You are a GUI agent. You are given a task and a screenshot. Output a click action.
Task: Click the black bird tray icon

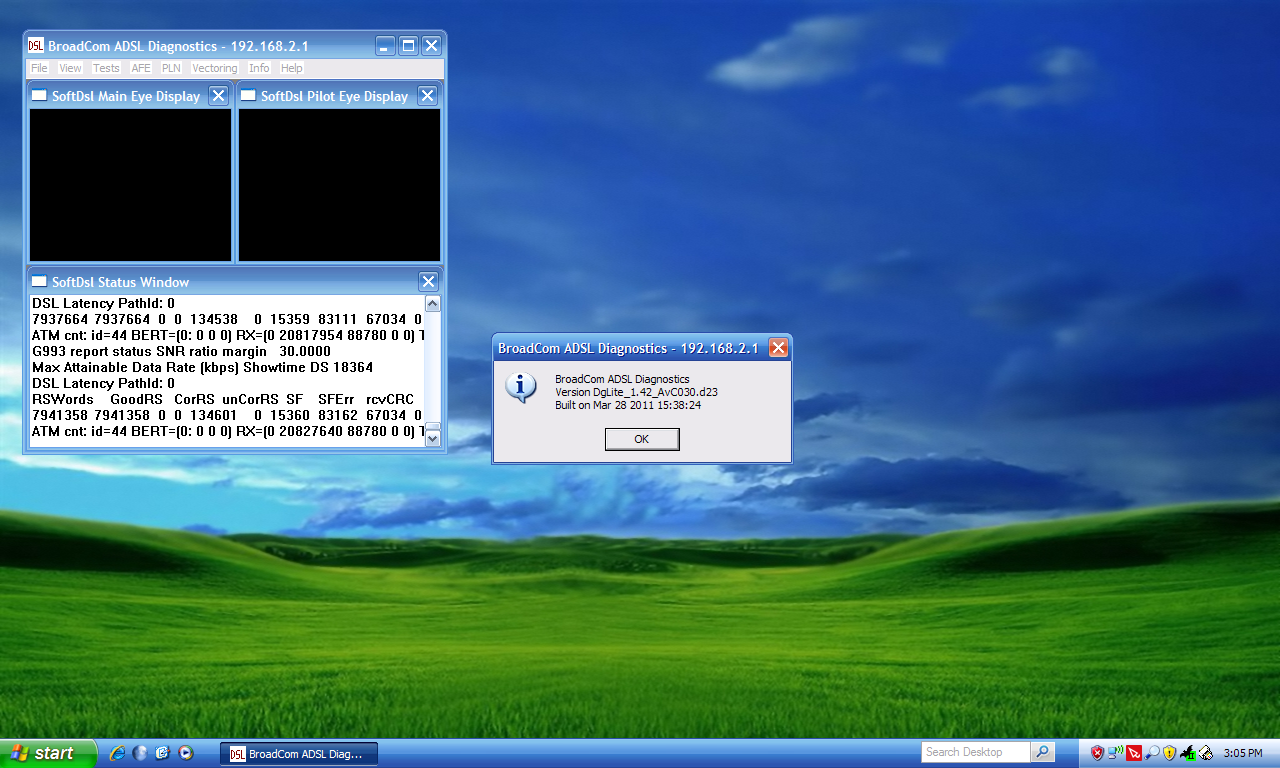point(1188,753)
